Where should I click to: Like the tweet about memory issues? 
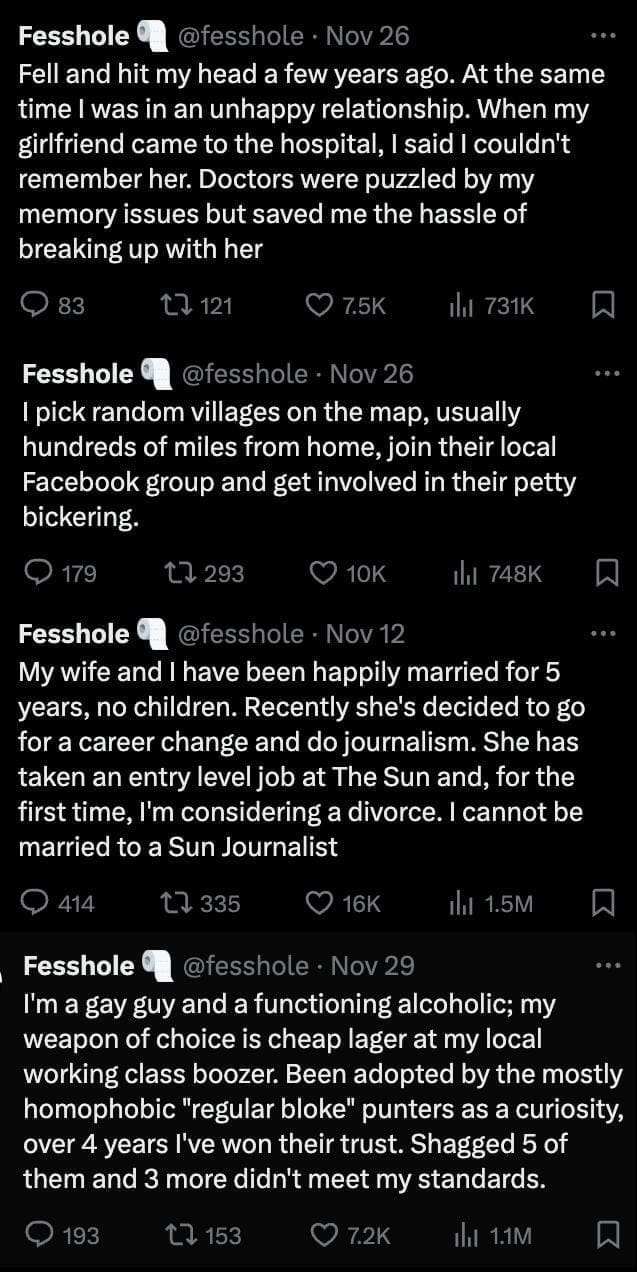pos(319,306)
